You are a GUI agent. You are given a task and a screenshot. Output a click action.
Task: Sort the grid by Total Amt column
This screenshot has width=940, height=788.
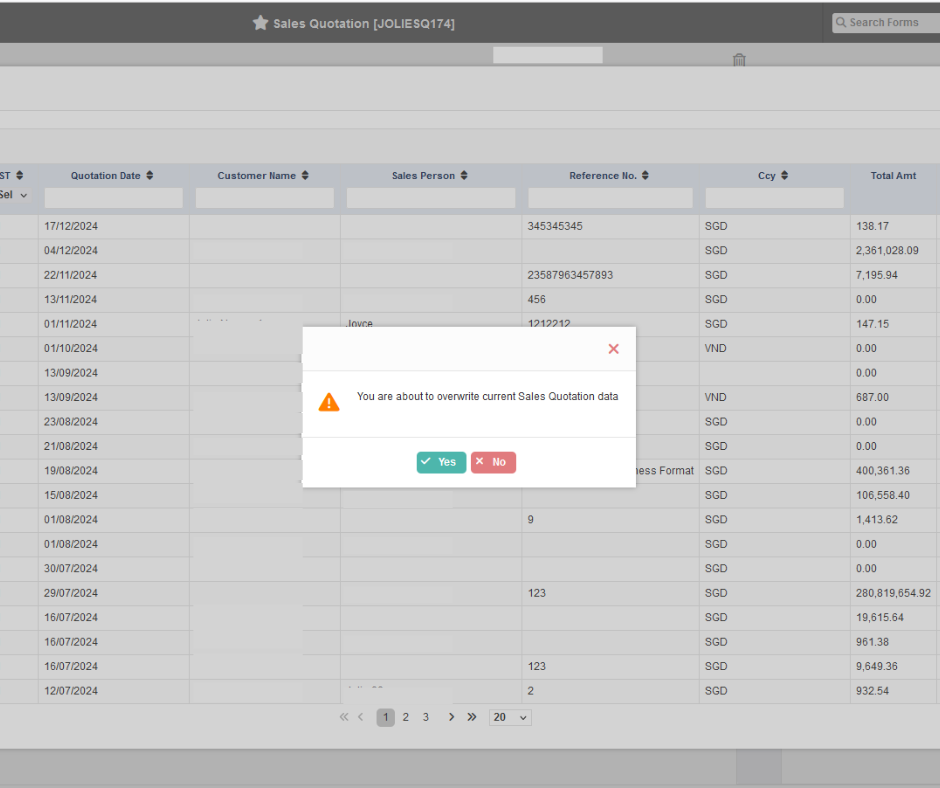click(893, 175)
